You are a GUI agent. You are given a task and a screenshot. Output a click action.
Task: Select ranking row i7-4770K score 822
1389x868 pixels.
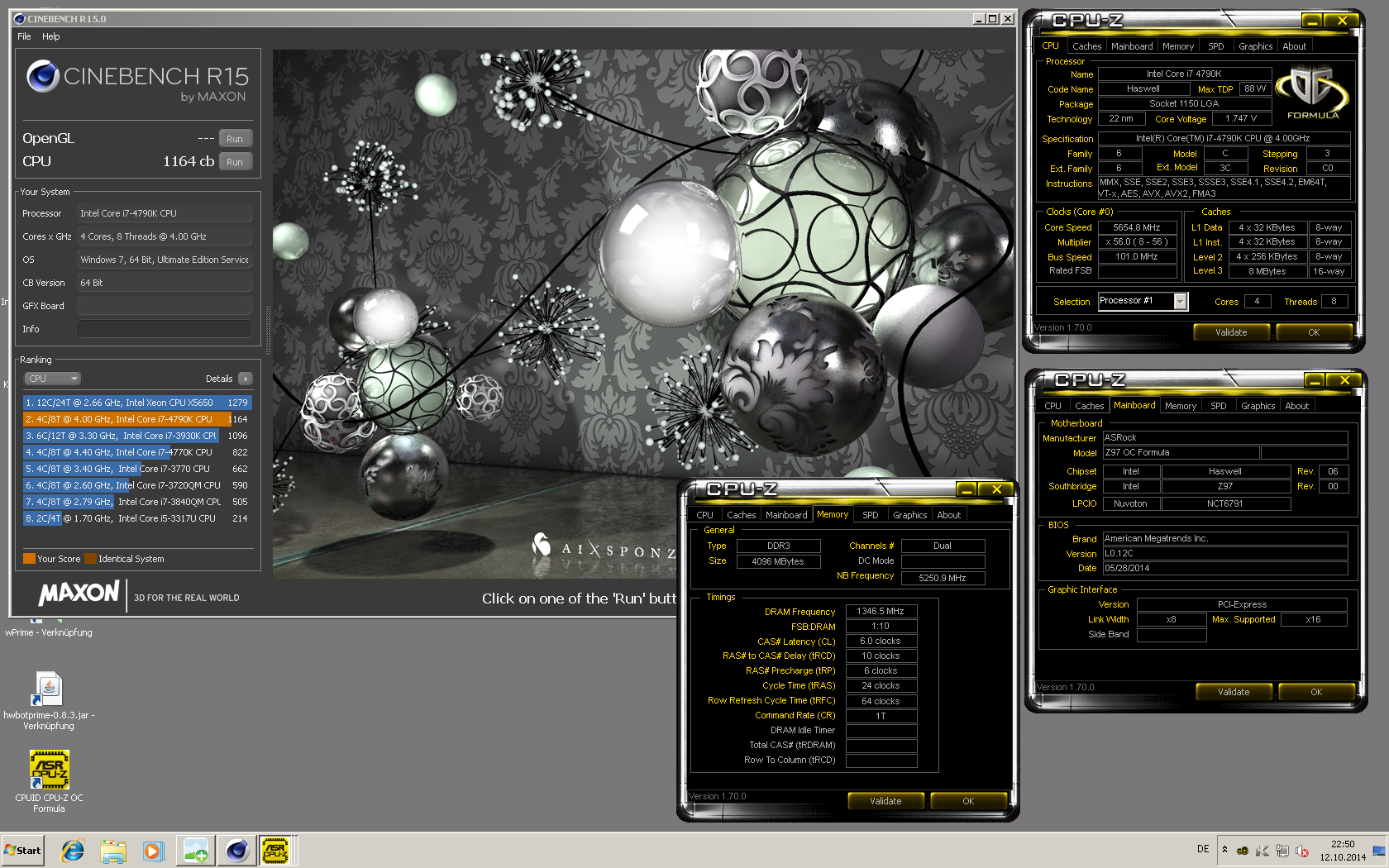tap(137, 452)
